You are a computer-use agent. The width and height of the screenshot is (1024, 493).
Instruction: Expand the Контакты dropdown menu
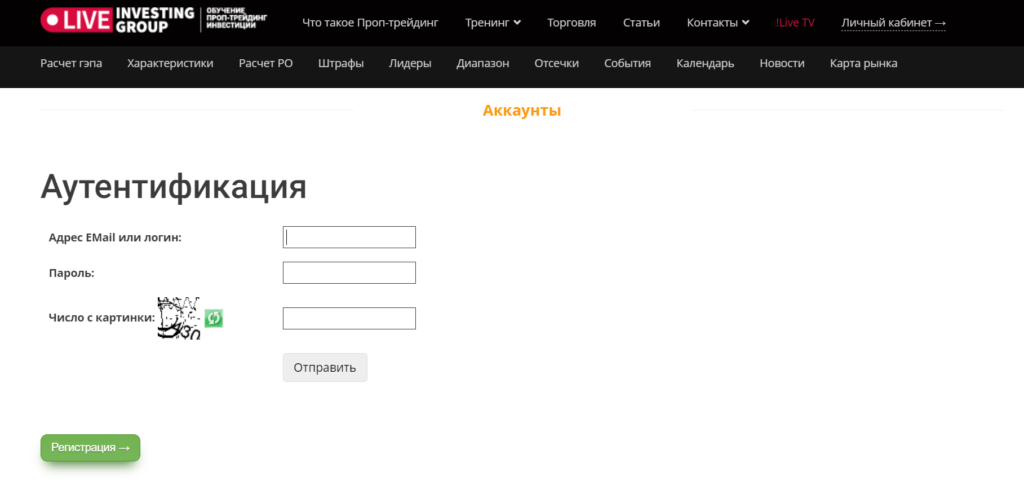(x=718, y=23)
